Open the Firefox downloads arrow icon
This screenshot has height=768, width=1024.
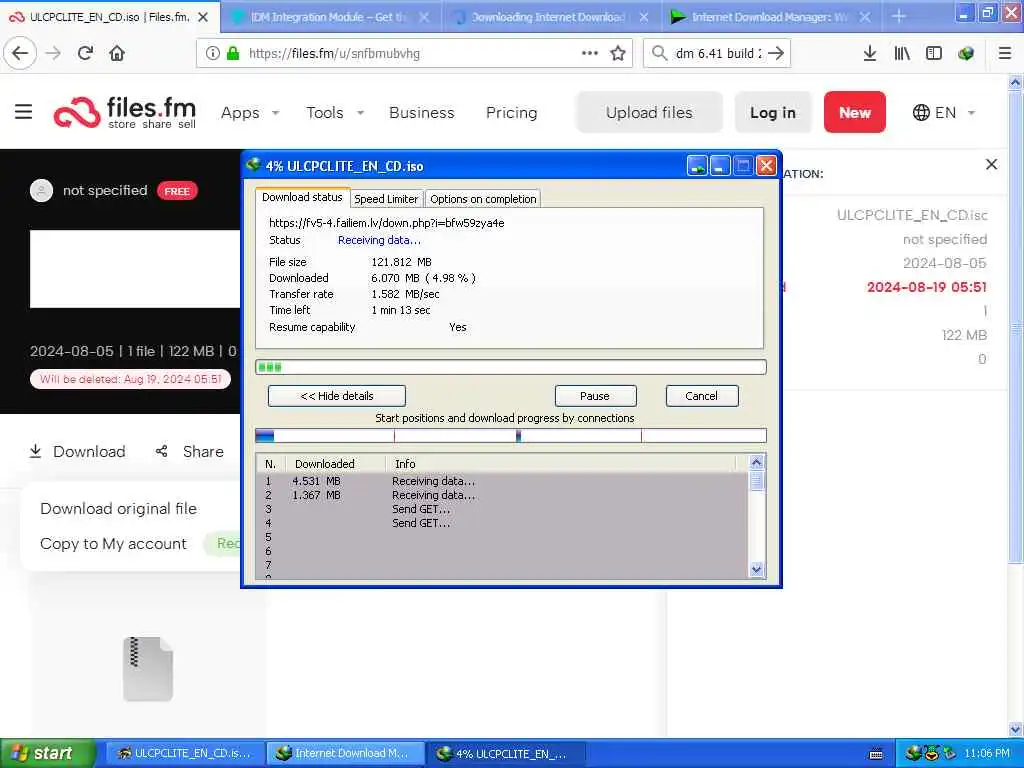(870, 53)
